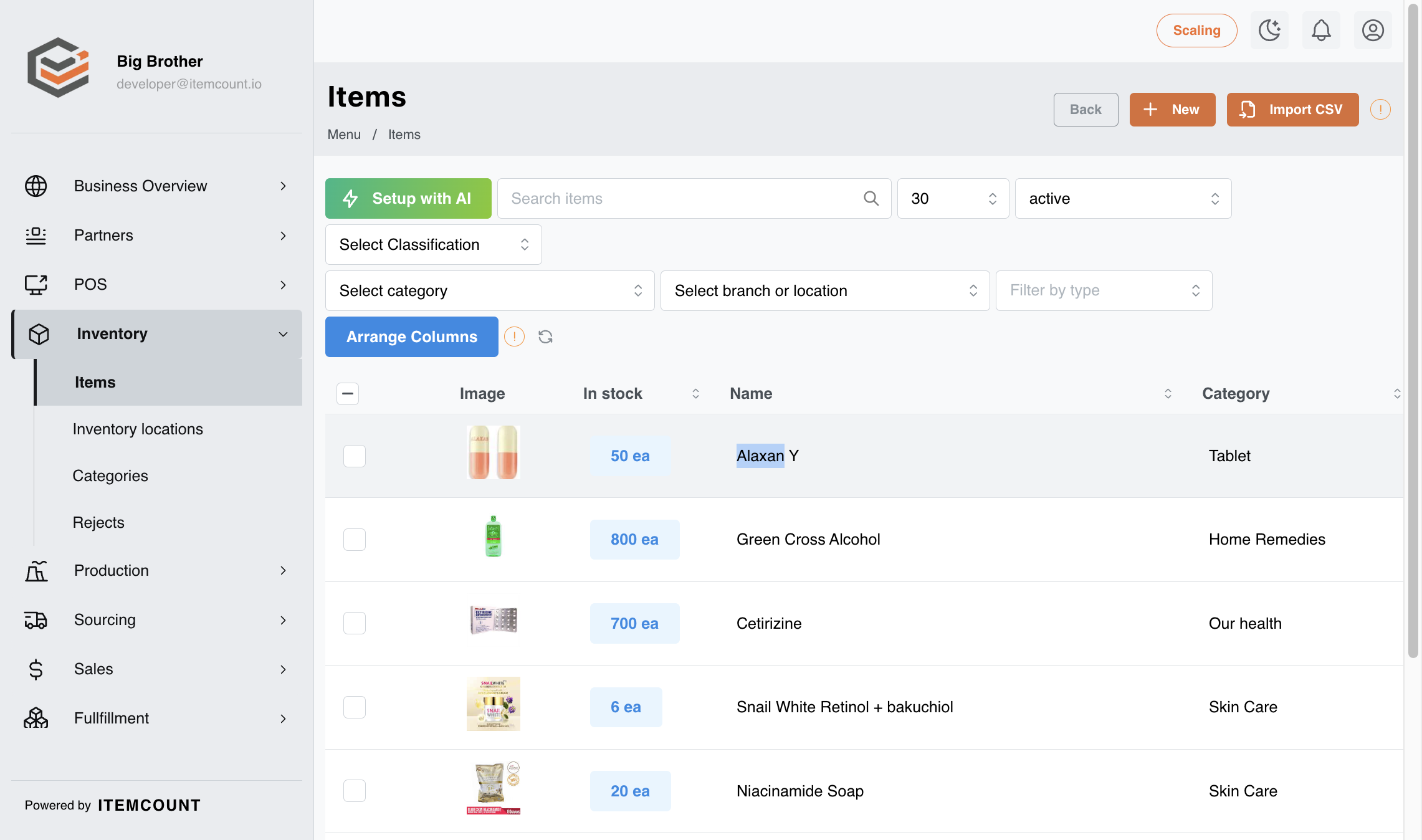Open notifications bell icon
This screenshot has height=840, width=1422.
1321,31
